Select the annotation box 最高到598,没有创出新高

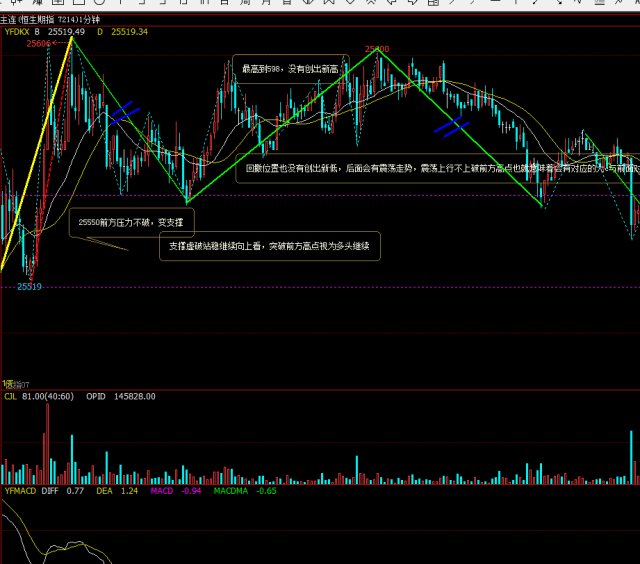[x=291, y=69]
